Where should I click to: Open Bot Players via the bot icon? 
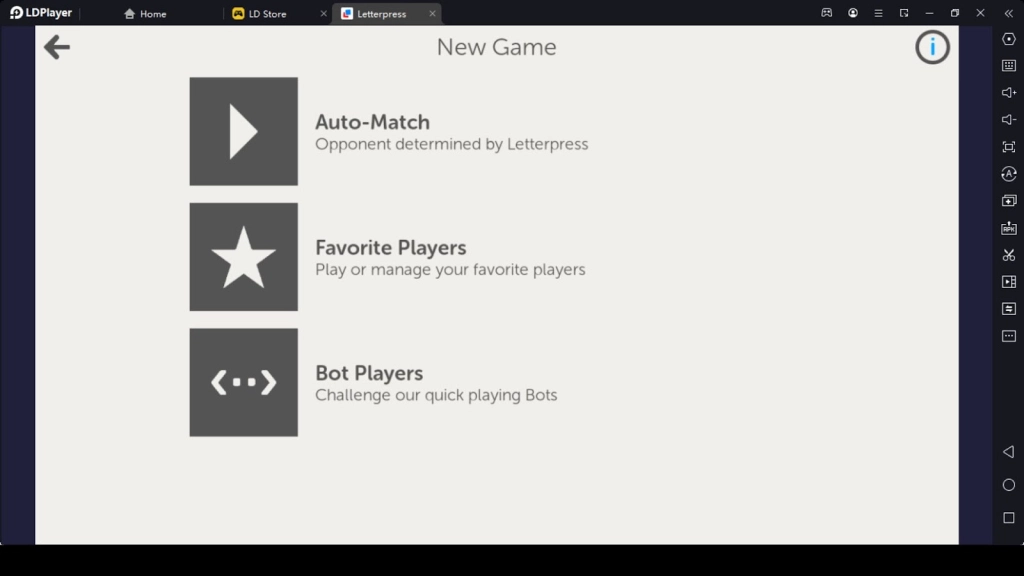pyautogui.click(x=244, y=382)
